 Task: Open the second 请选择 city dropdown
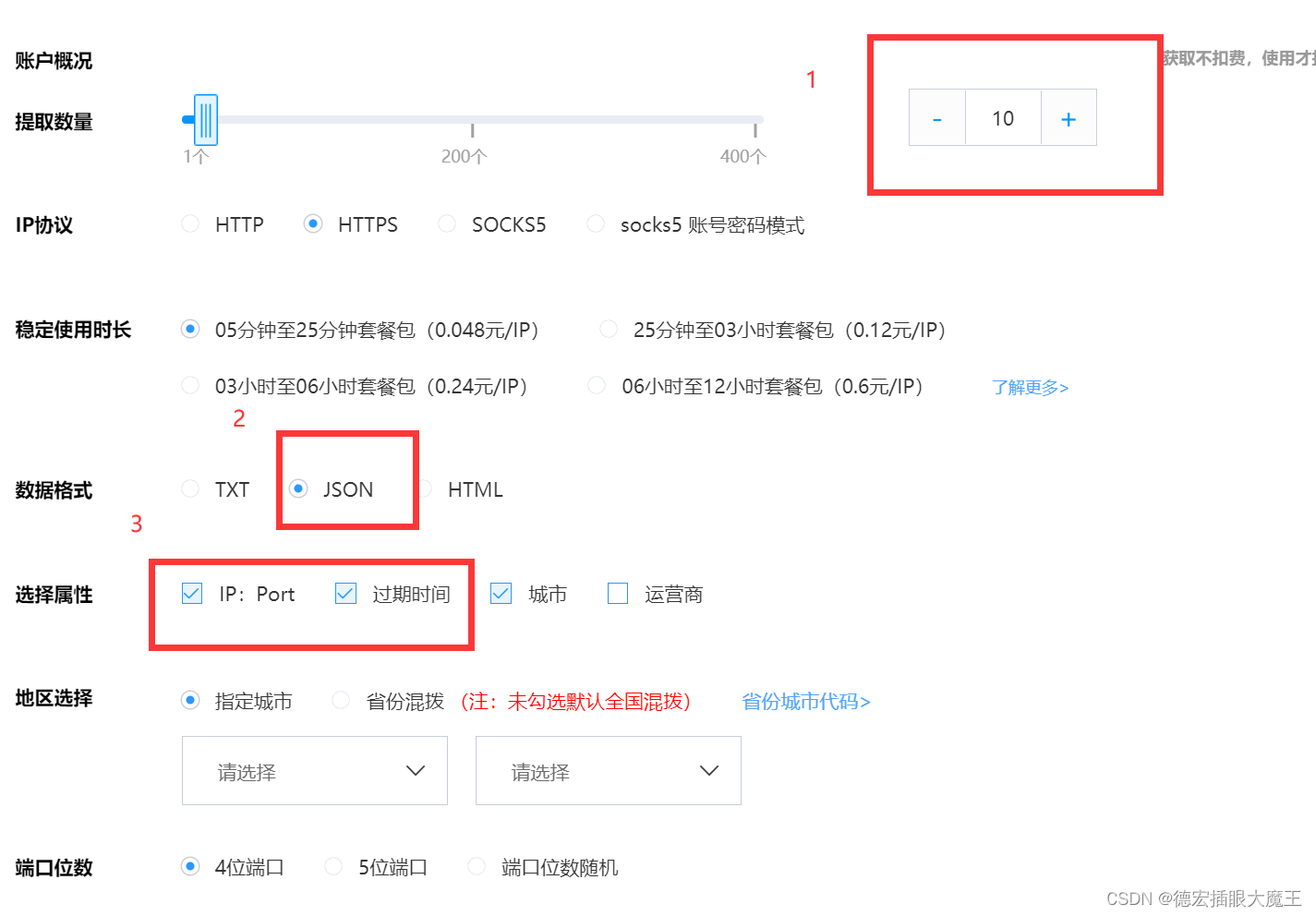point(609,770)
